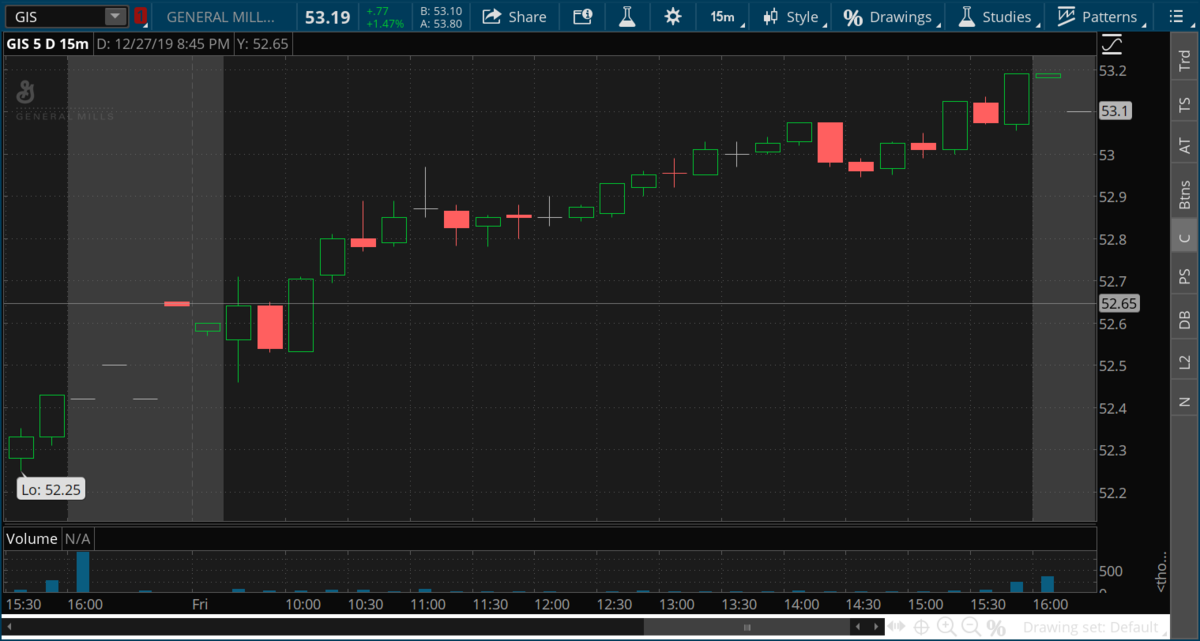1200x641 pixels.
Task: Click the red alert icon beside the symbol box
Action: pos(141,16)
